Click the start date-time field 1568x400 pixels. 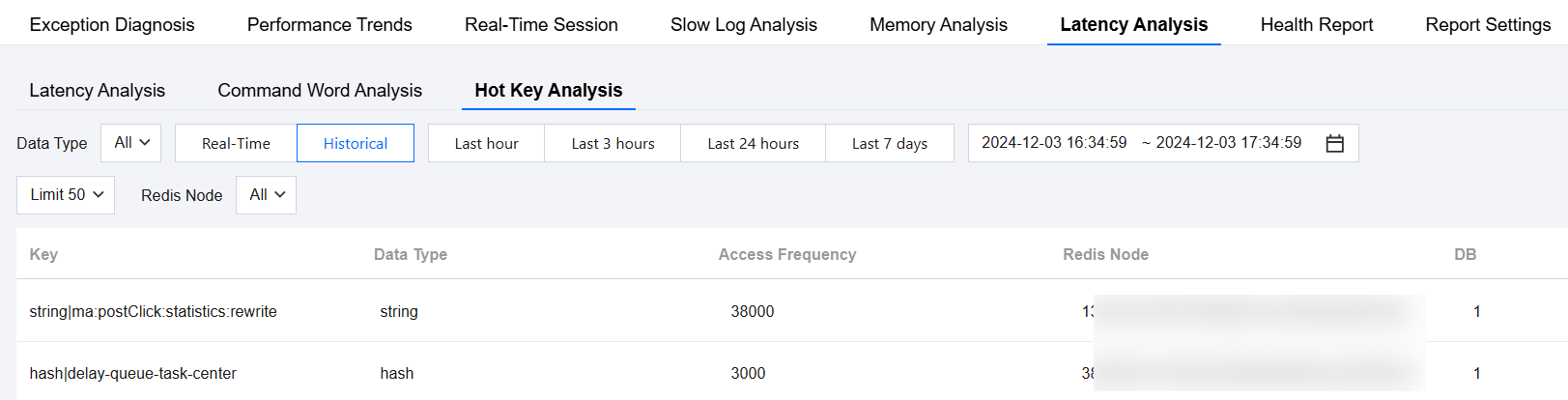pos(1054,143)
